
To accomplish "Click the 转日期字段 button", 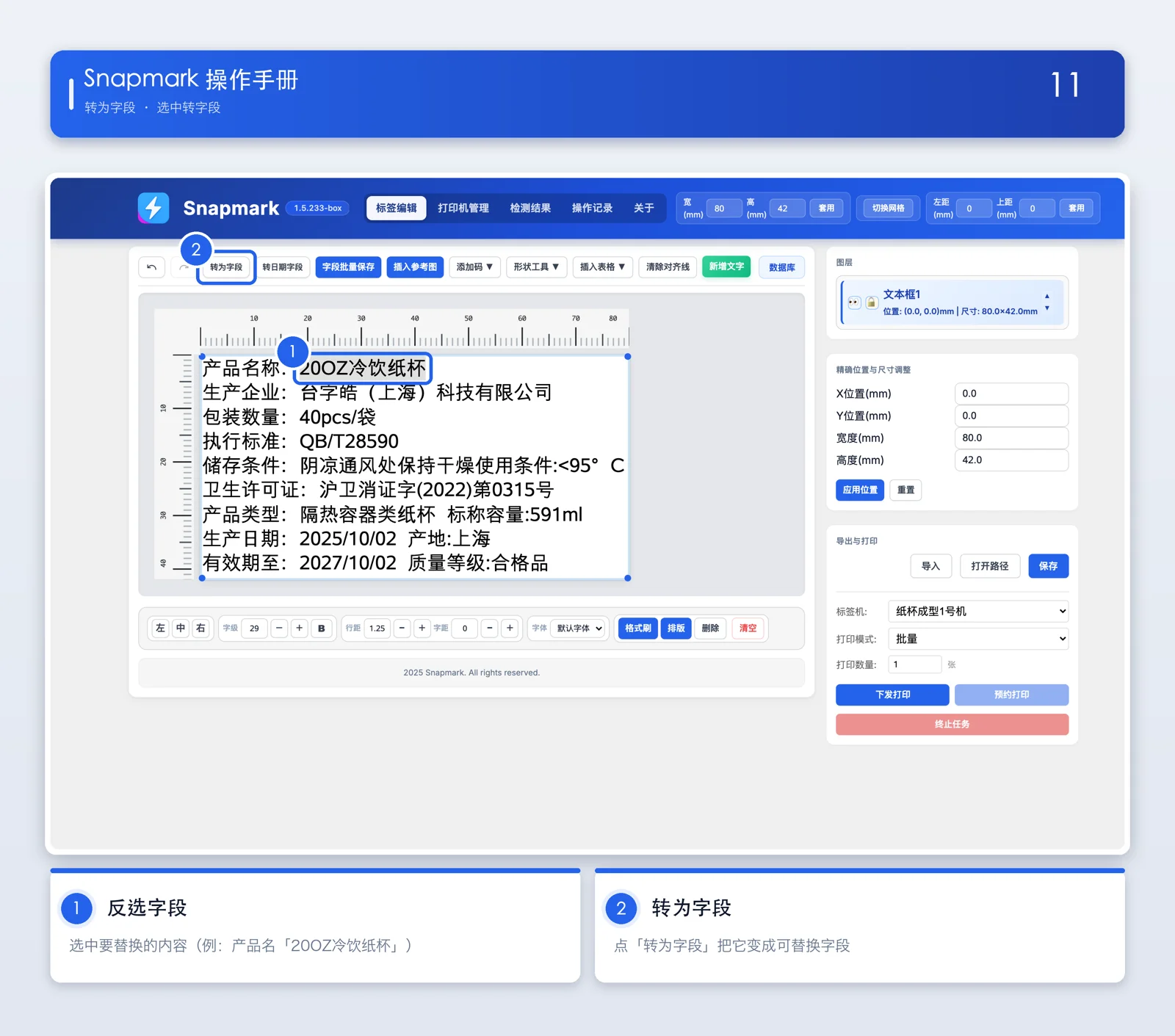I will pos(283,267).
